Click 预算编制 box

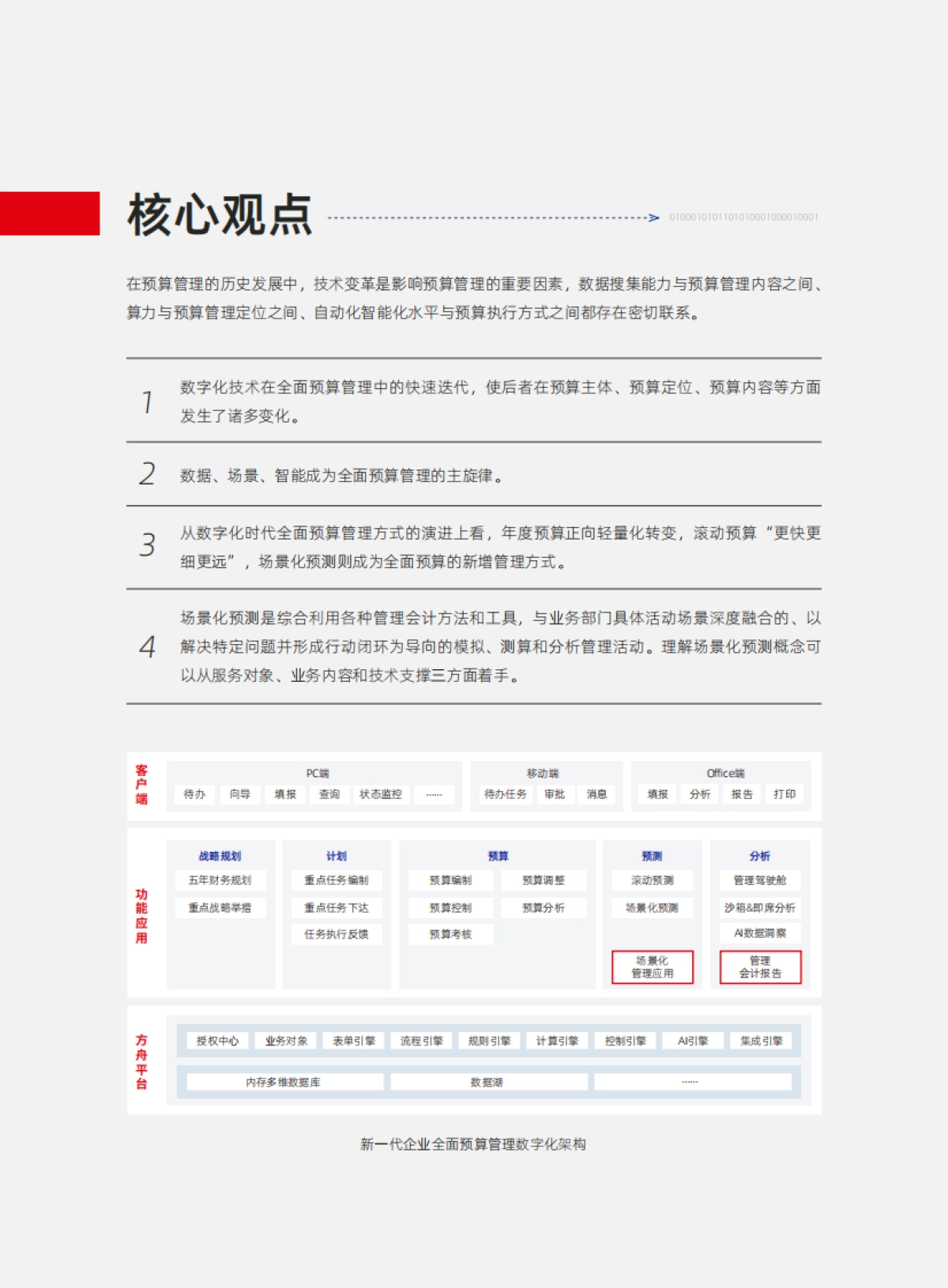[450, 880]
